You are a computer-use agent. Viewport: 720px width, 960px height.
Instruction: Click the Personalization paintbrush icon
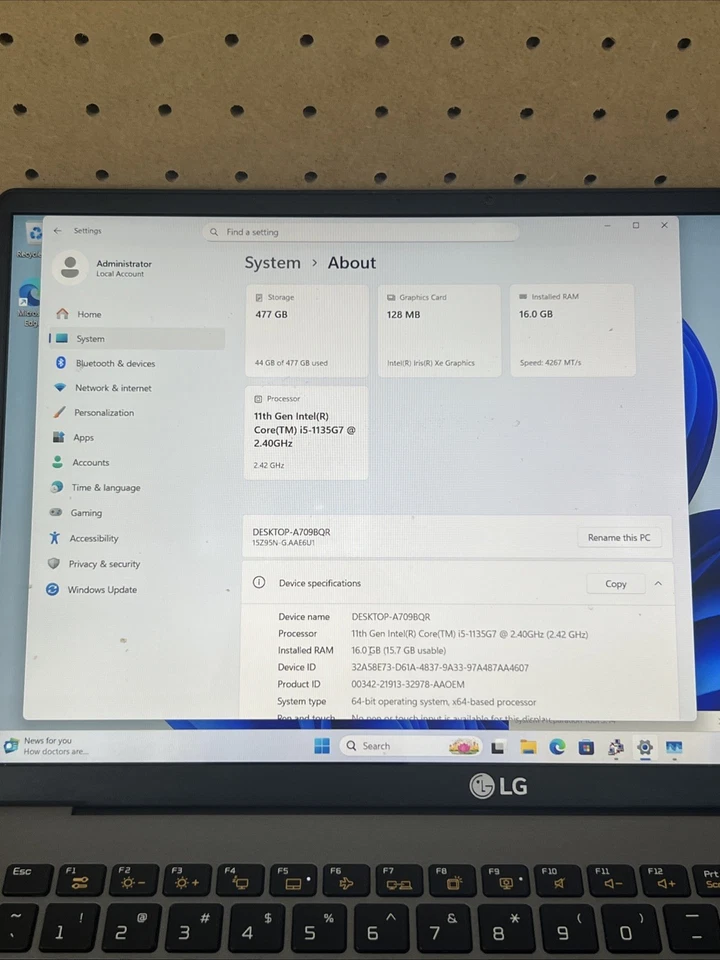coord(59,412)
